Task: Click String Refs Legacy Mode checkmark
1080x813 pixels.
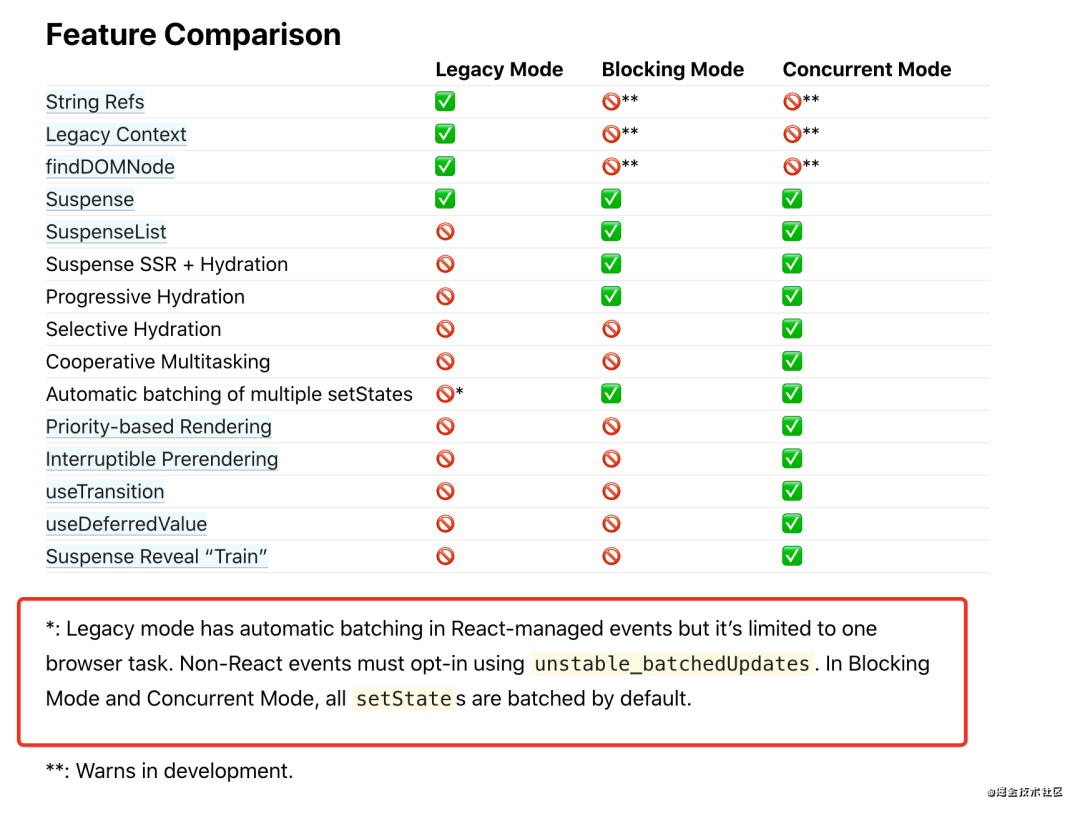Action: 445,101
